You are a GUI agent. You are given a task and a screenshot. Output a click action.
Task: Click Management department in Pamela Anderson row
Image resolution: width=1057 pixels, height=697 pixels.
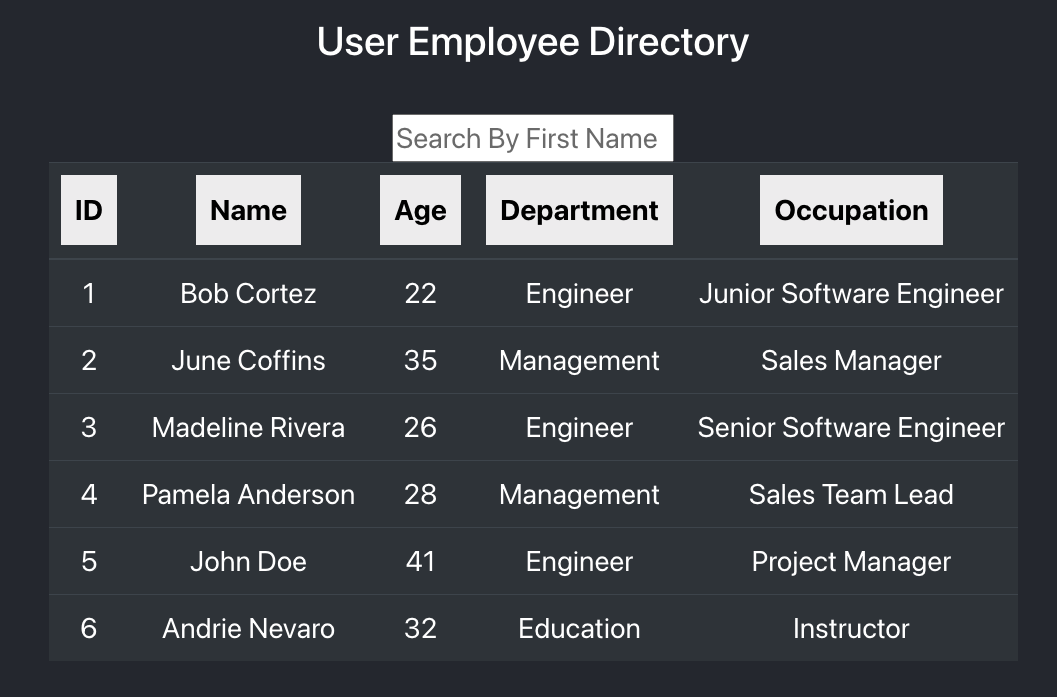click(x=579, y=495)
